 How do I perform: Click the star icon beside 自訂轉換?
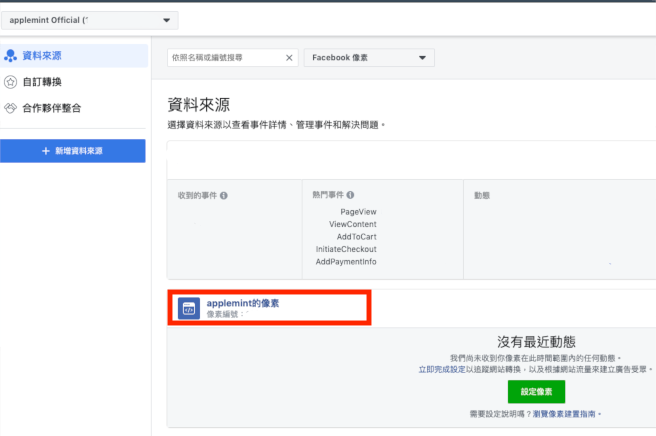coord(10,82)
